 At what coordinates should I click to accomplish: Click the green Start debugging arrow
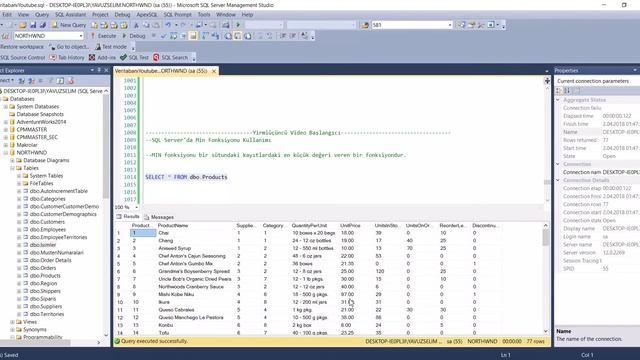[238, 25]
